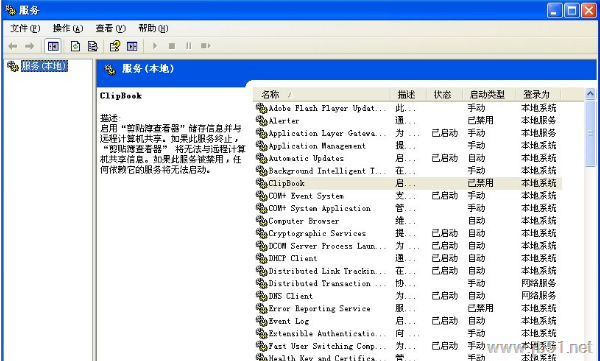Click the Pause service button
600x361 pixels.
pyautogui.click(x=189, y=46)
